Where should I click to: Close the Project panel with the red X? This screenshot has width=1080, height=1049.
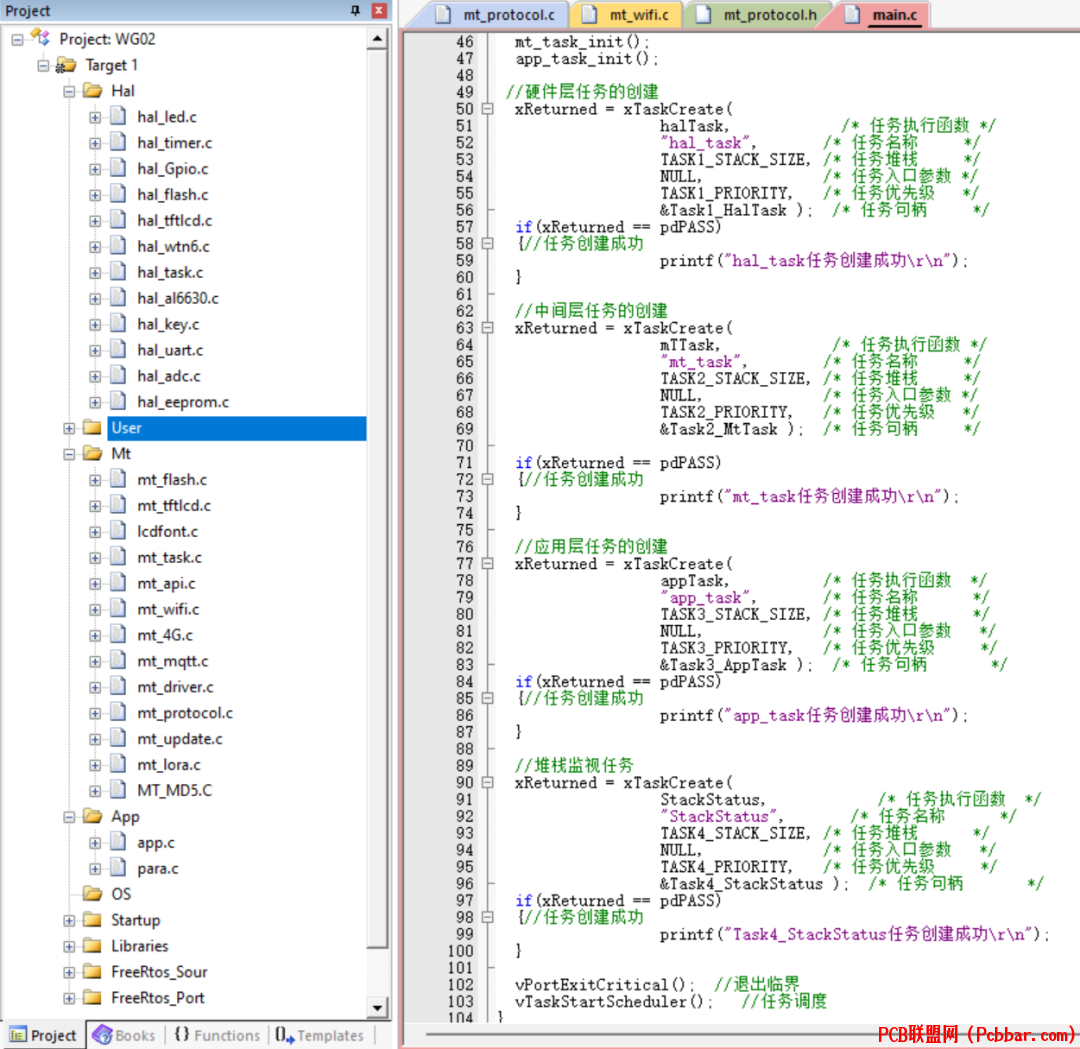point(379,10)
